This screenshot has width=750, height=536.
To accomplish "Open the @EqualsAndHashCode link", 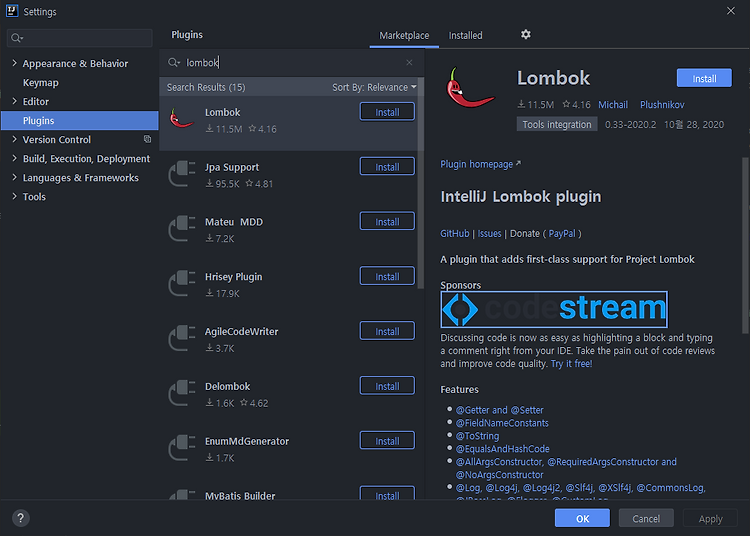I will click(502, 448).
